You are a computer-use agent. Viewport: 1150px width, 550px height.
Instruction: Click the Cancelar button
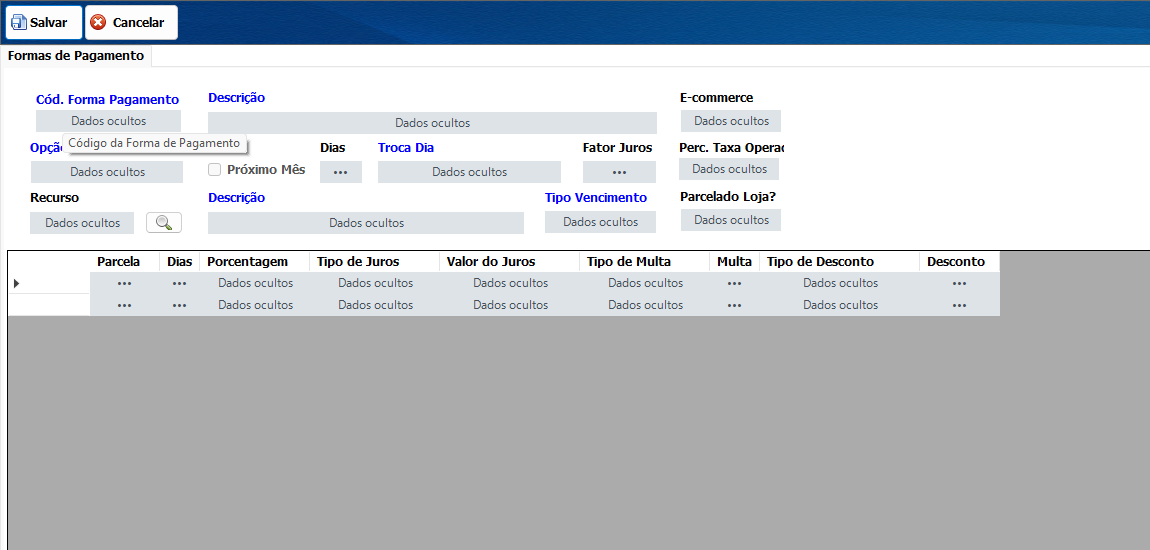pos(131,22)
